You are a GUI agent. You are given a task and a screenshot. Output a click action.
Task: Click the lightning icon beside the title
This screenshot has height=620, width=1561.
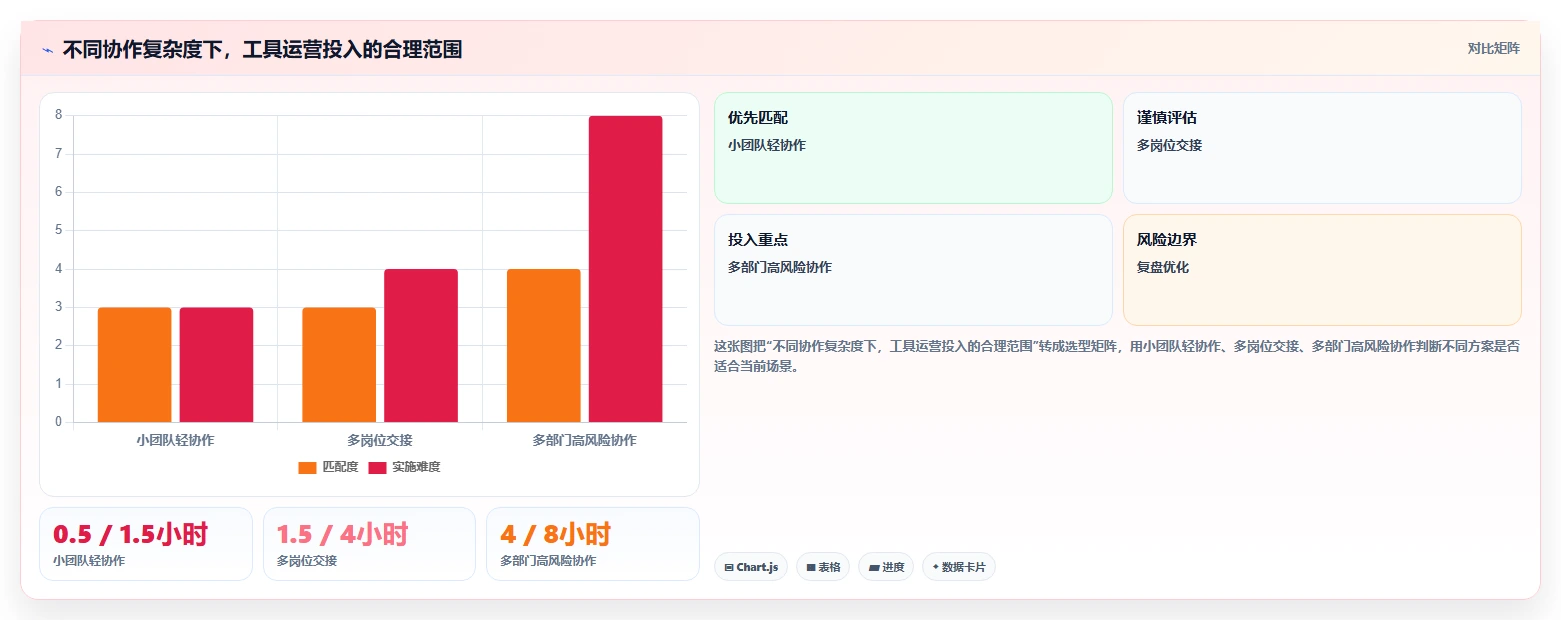47,50
